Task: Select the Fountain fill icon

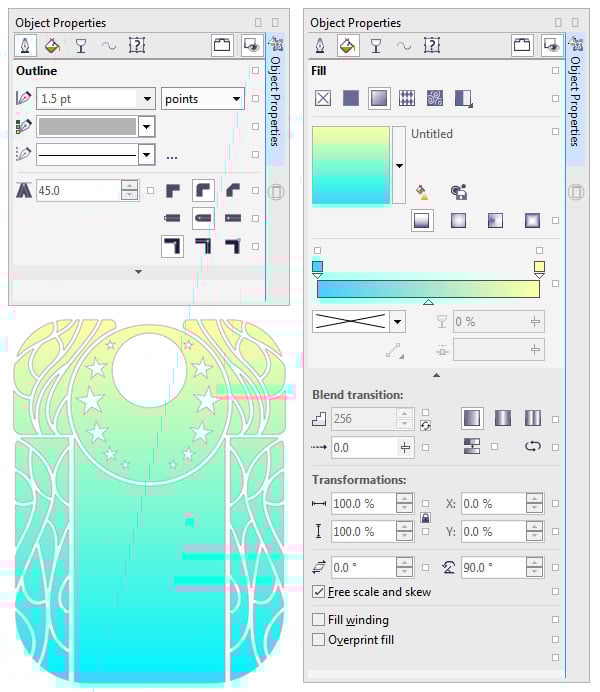Action: click(x=379, y=98)
